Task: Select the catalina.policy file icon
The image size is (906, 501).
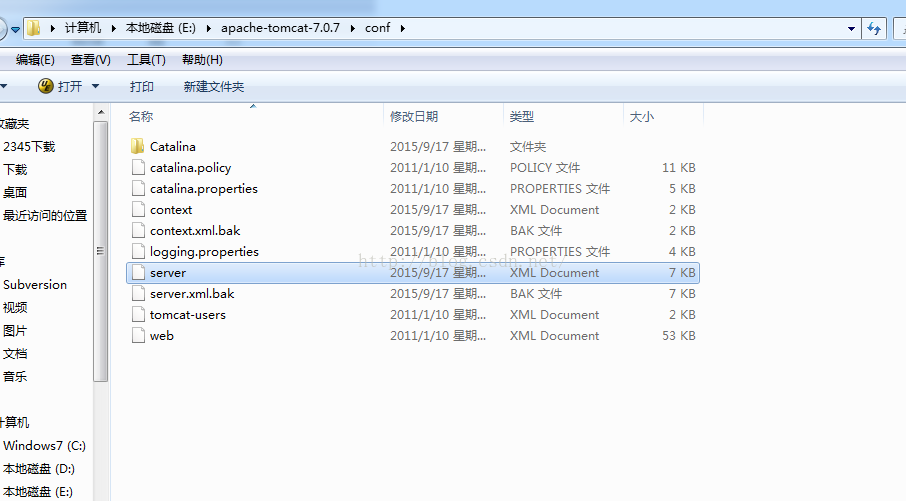Action: 138,168
